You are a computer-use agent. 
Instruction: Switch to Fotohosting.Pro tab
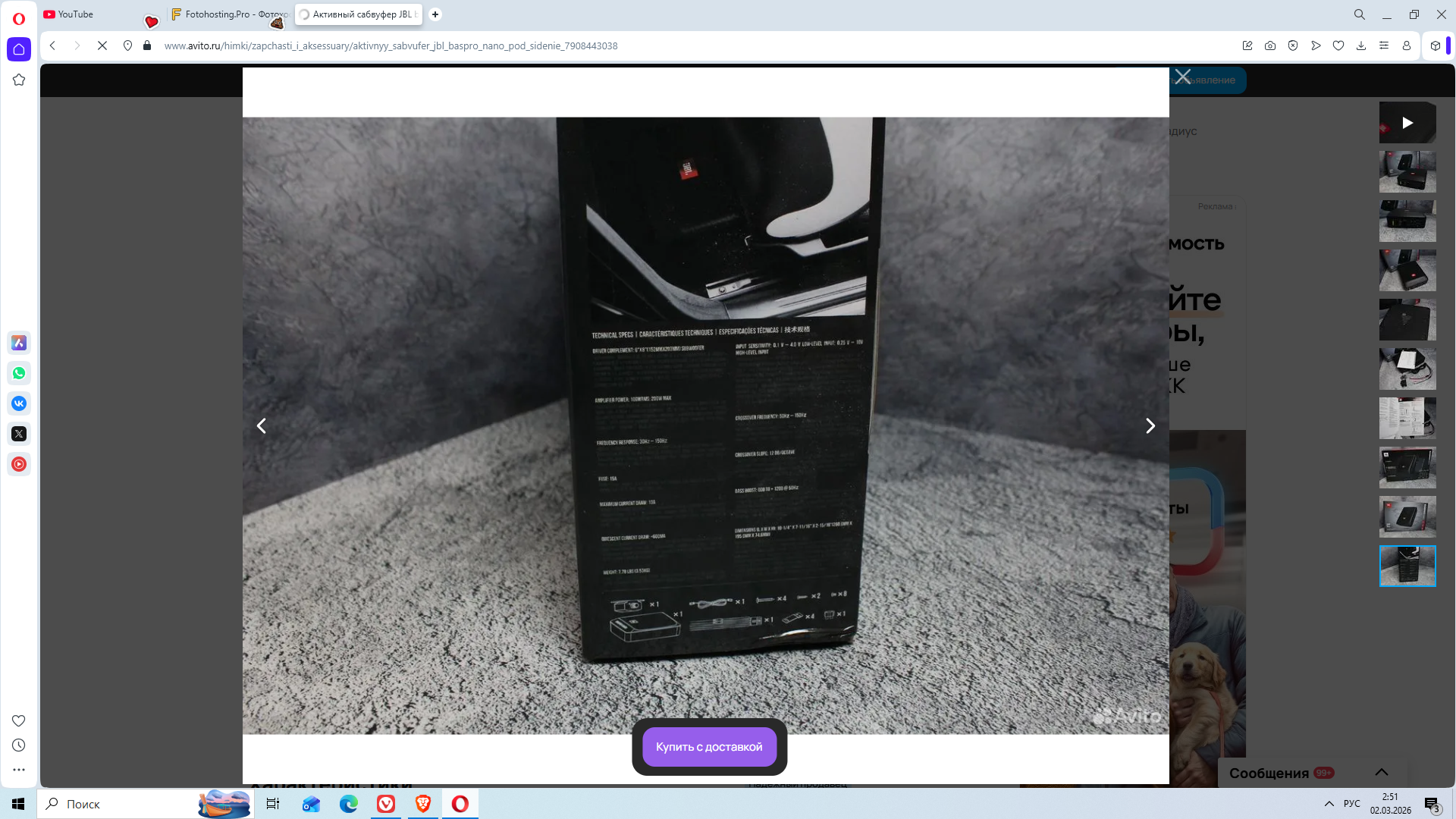[x=227, y=14]
